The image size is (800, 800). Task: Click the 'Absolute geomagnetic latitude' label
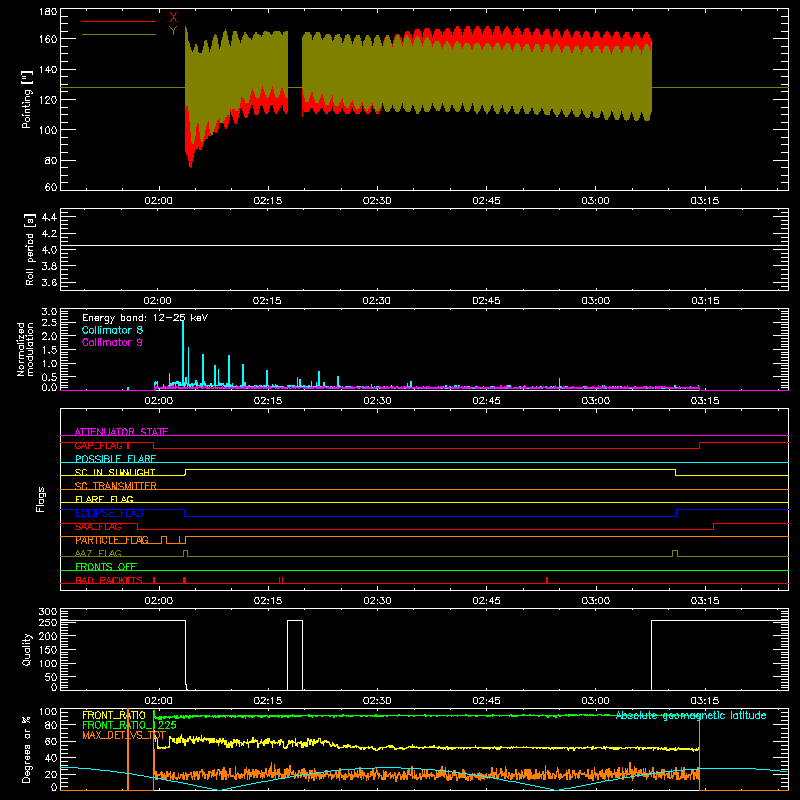point(691,715)
